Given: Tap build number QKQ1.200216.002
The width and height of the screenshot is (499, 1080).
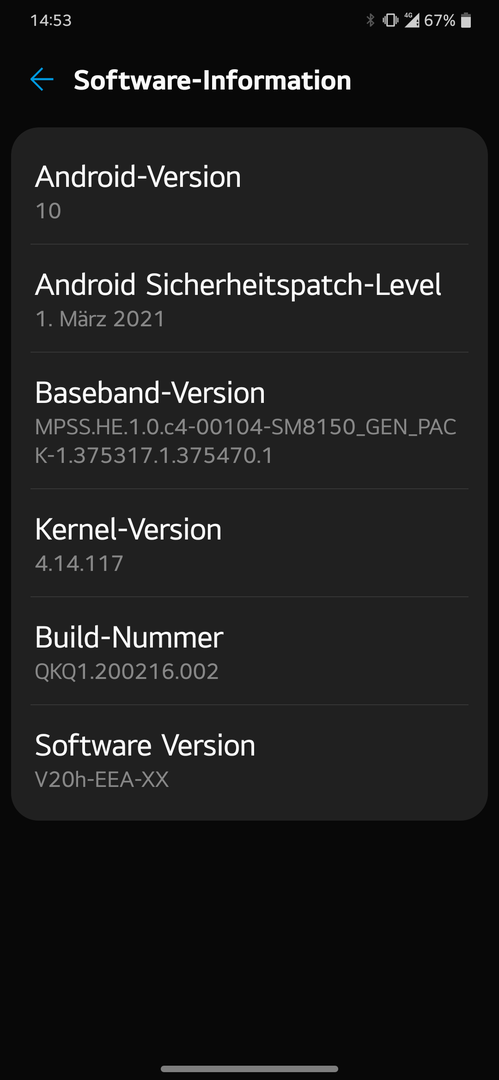Looking at the screenshot, I should coord(127,671).
